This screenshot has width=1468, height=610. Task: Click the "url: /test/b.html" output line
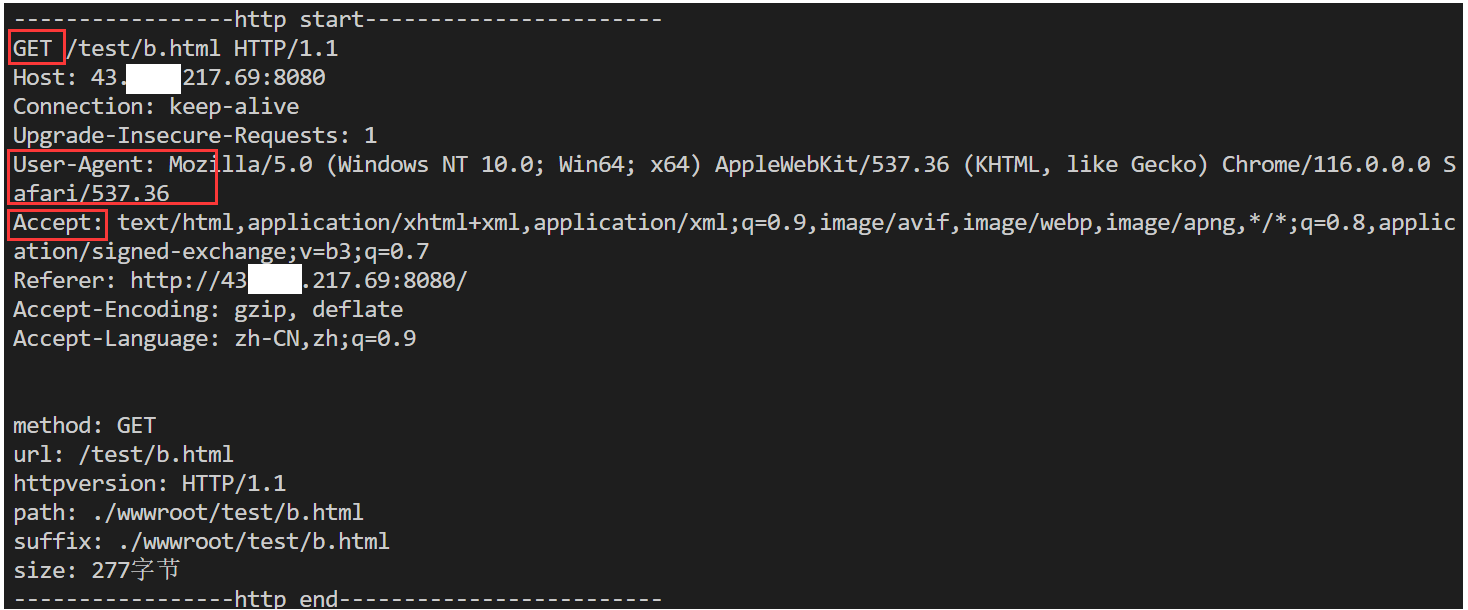[x=123, y=455]
